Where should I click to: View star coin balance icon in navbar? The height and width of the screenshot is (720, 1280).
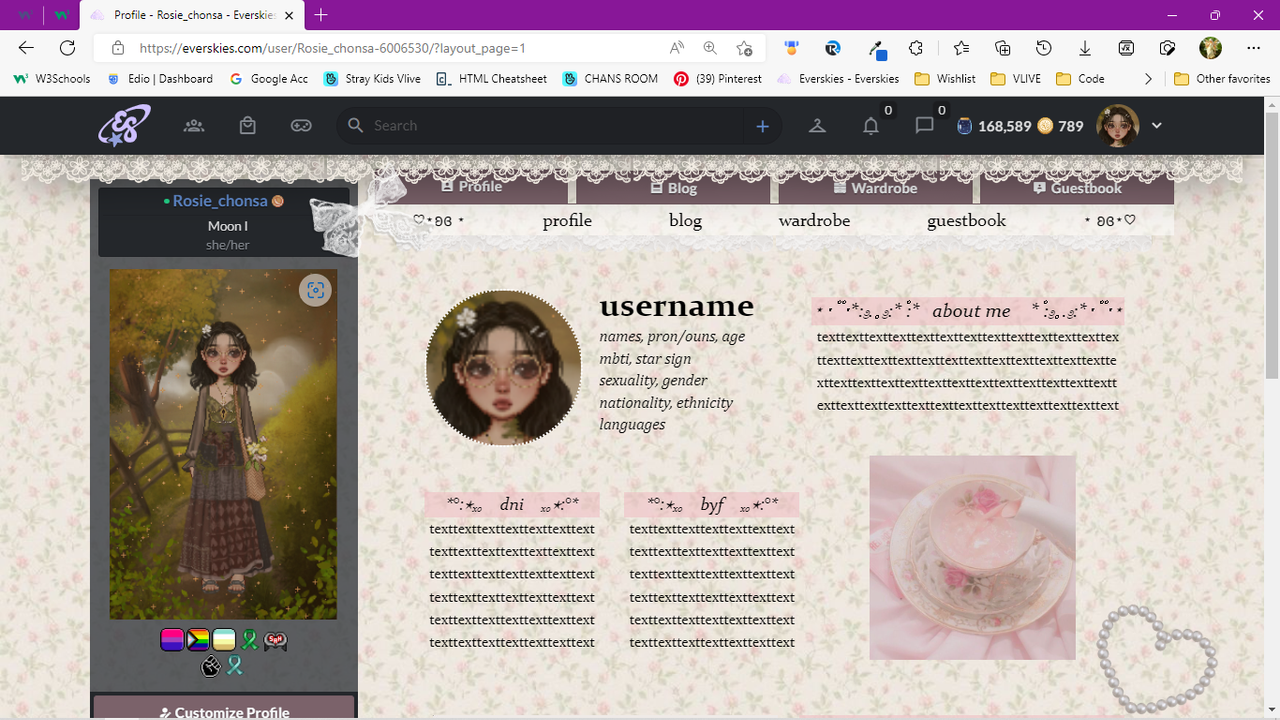[x=964, y=125]
